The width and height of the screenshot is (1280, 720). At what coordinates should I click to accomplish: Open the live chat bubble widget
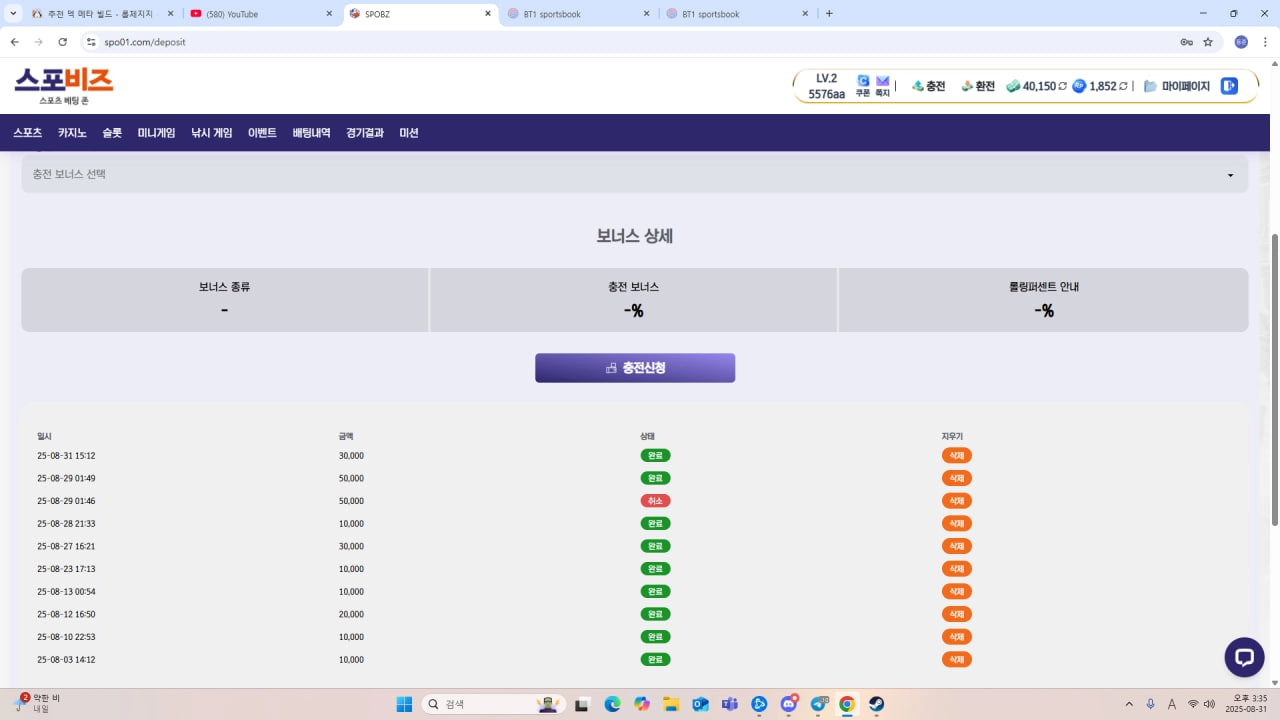coord(1244,657)
